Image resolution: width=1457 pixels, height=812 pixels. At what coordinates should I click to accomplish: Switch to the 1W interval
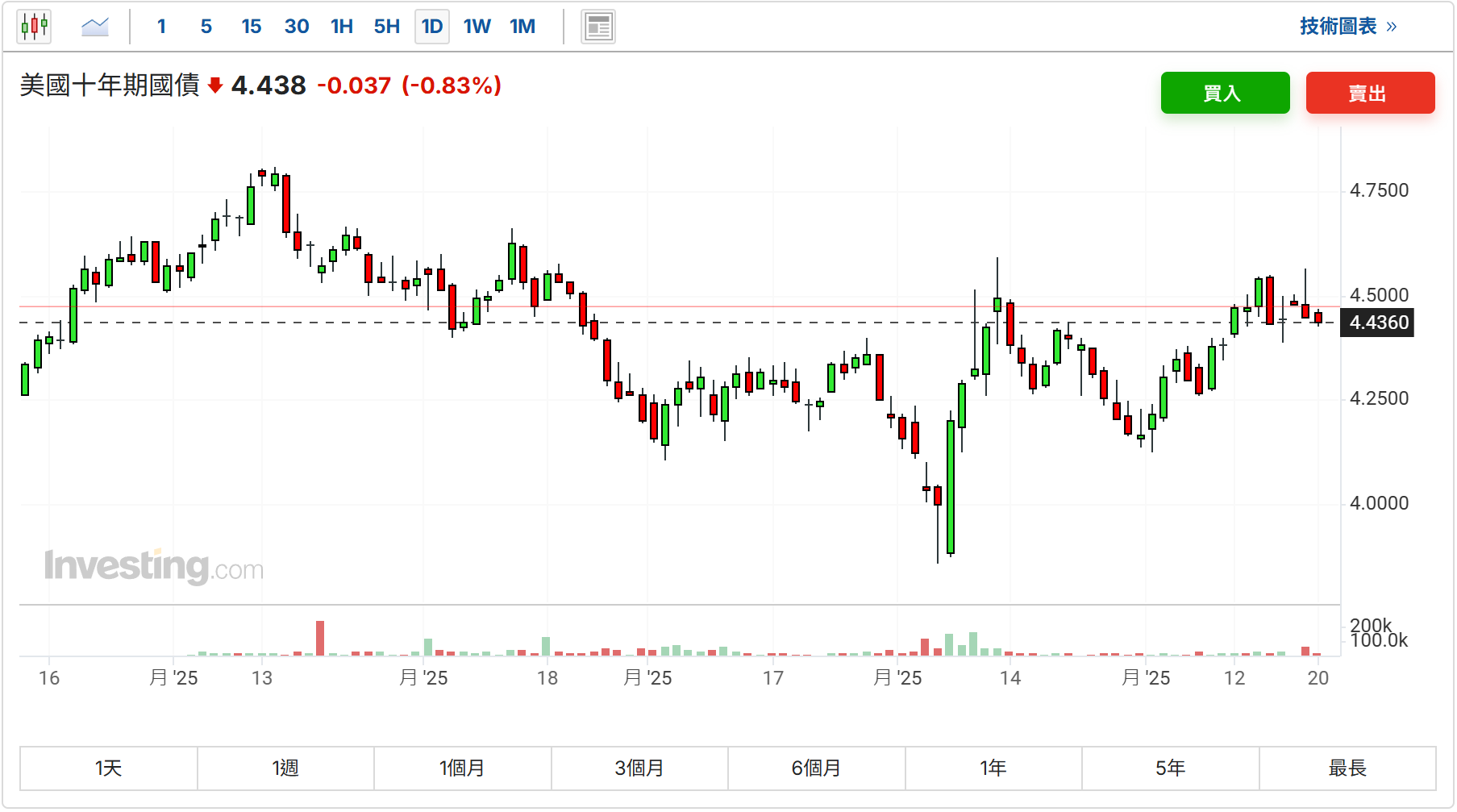(477, 27)
